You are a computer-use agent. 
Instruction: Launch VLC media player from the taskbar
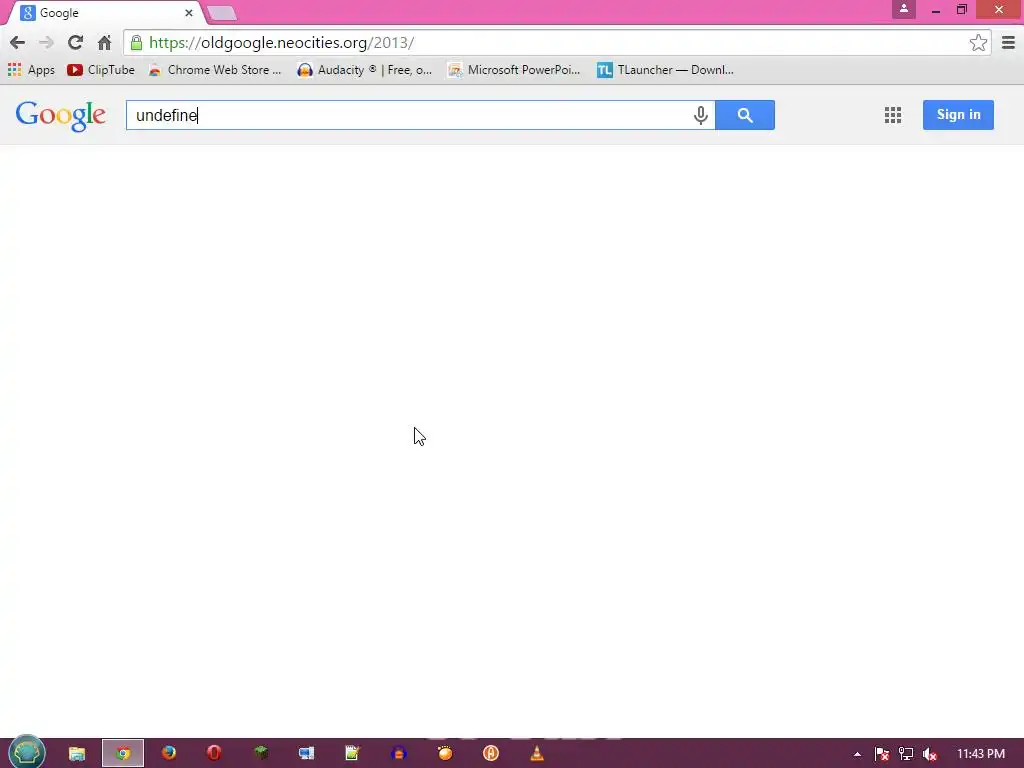coord(537,753)
